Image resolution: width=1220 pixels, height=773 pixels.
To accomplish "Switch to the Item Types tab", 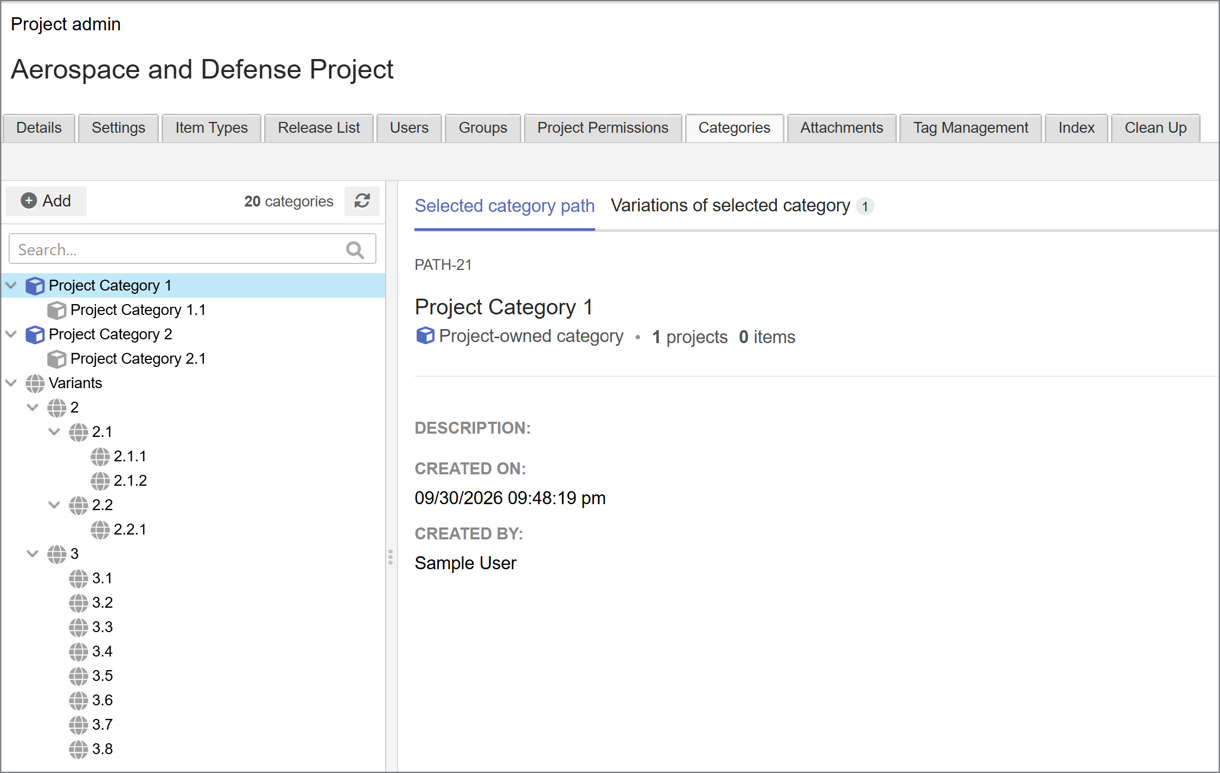I will coord(212,128).
